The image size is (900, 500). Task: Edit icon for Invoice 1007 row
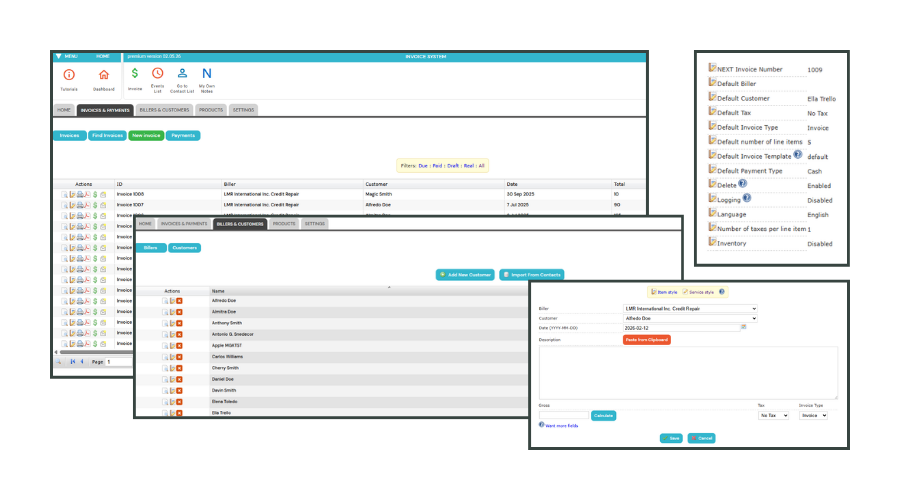72,205
